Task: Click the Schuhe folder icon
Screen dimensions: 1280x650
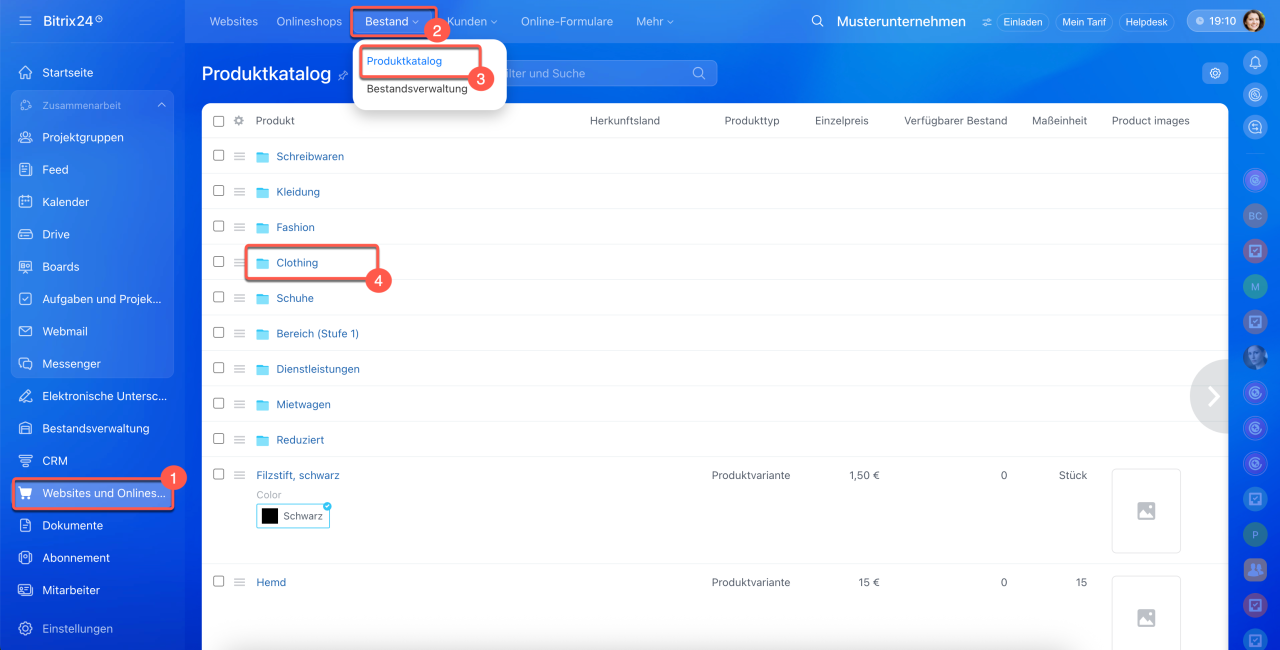Action: 263,299
